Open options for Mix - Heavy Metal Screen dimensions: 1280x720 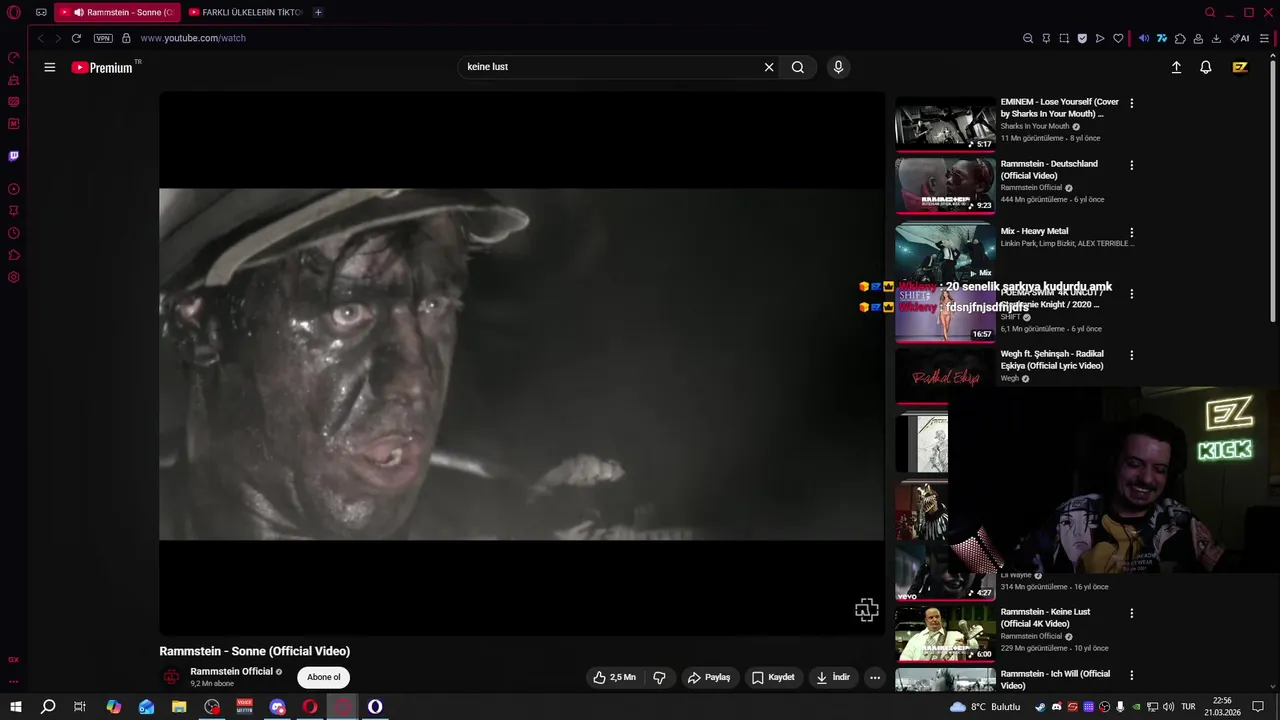pos(1132,232)
